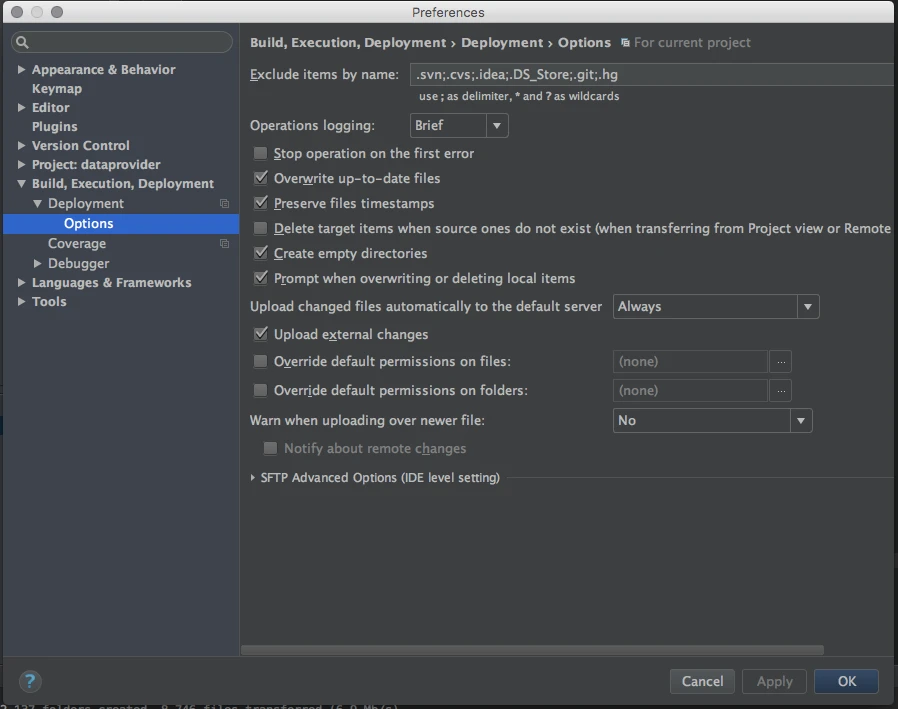Image resolution: width=898 pixels, height=709 pixels.
Task: Select Plugins in settings tree
Action: (54, 127)
